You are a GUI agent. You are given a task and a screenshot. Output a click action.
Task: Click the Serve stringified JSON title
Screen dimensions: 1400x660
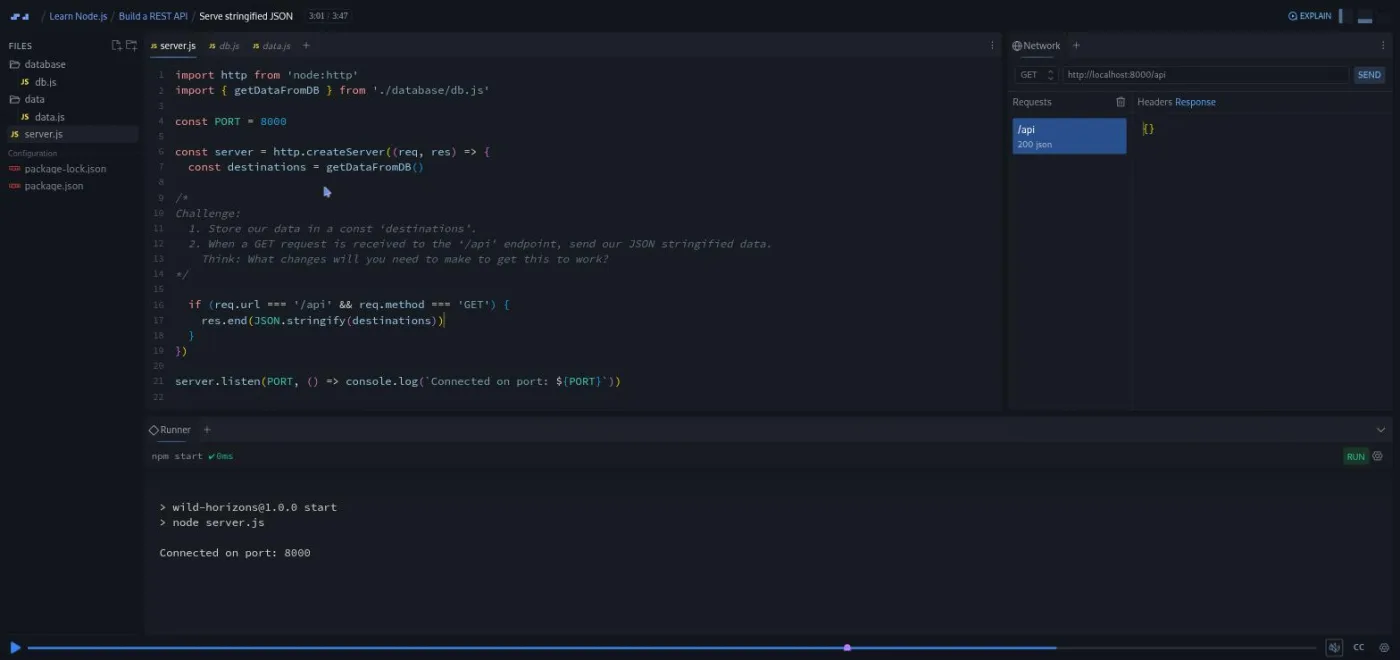coord(246,16)
